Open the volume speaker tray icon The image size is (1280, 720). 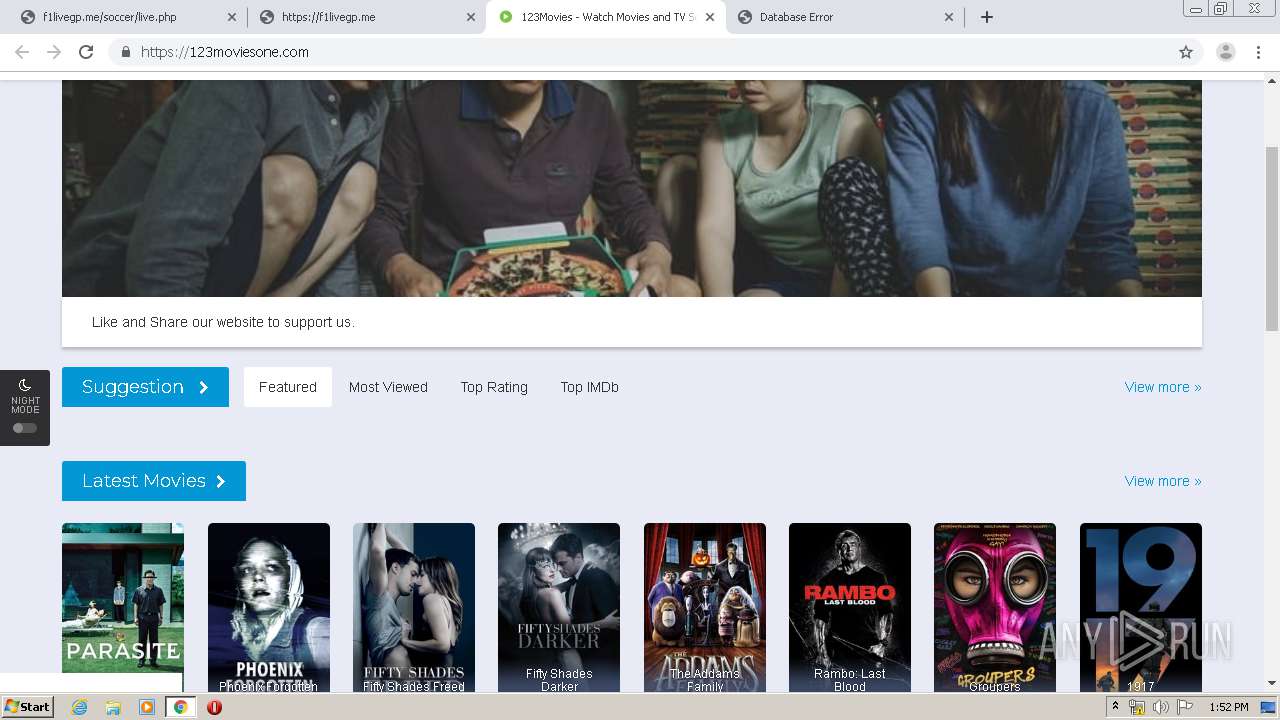[1161, 707]
